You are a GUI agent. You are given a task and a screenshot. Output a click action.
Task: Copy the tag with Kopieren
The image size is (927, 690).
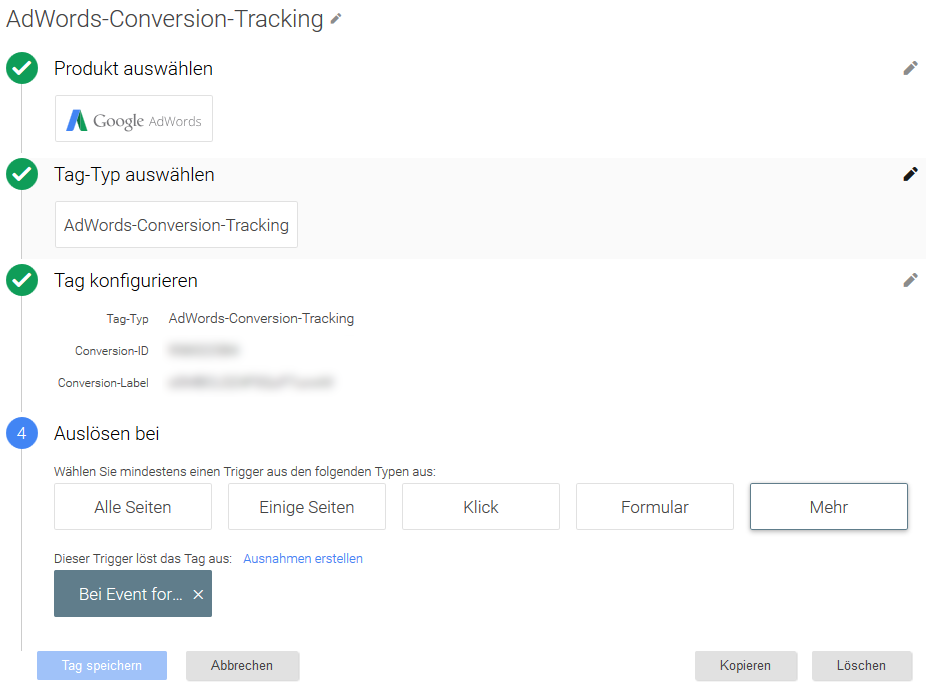tap(746, 666)
